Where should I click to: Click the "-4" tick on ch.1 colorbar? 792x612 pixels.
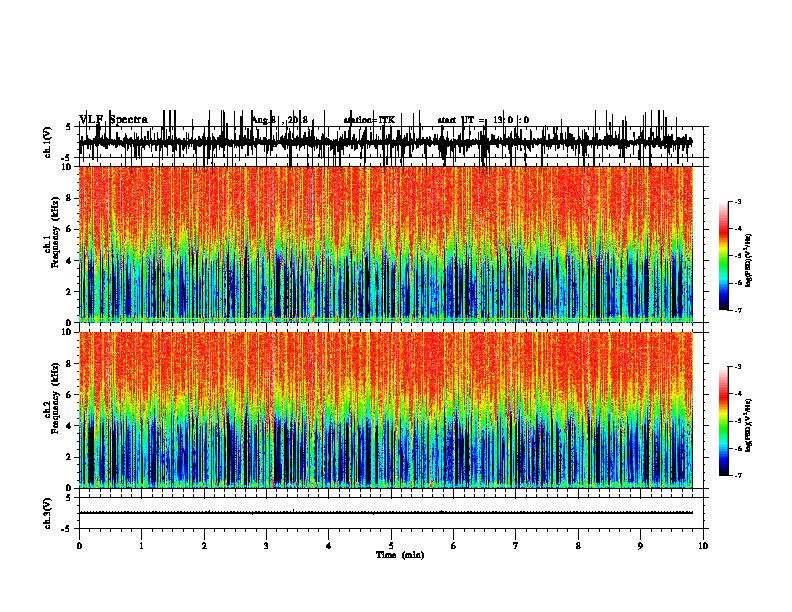[738, 229]
